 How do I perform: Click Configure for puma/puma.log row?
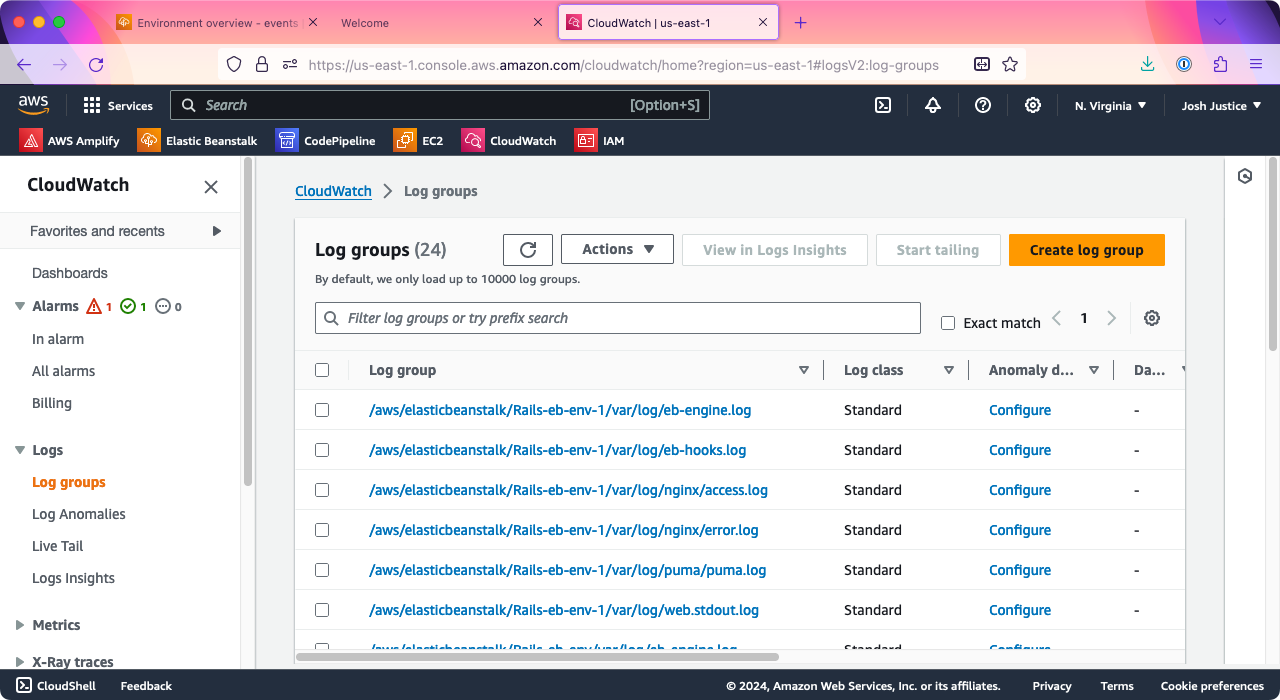[x=1020, y=570]
